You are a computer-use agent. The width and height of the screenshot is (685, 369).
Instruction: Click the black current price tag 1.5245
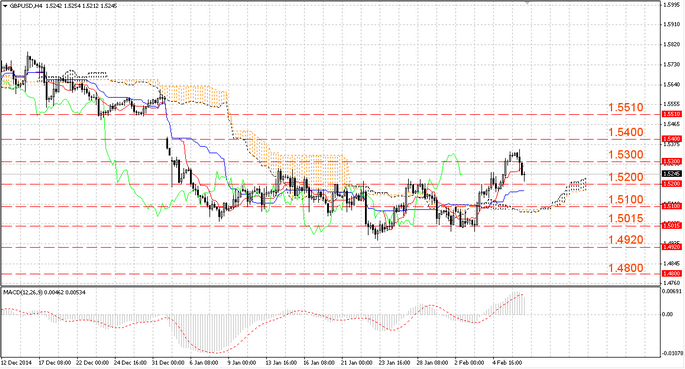point(671,174)
